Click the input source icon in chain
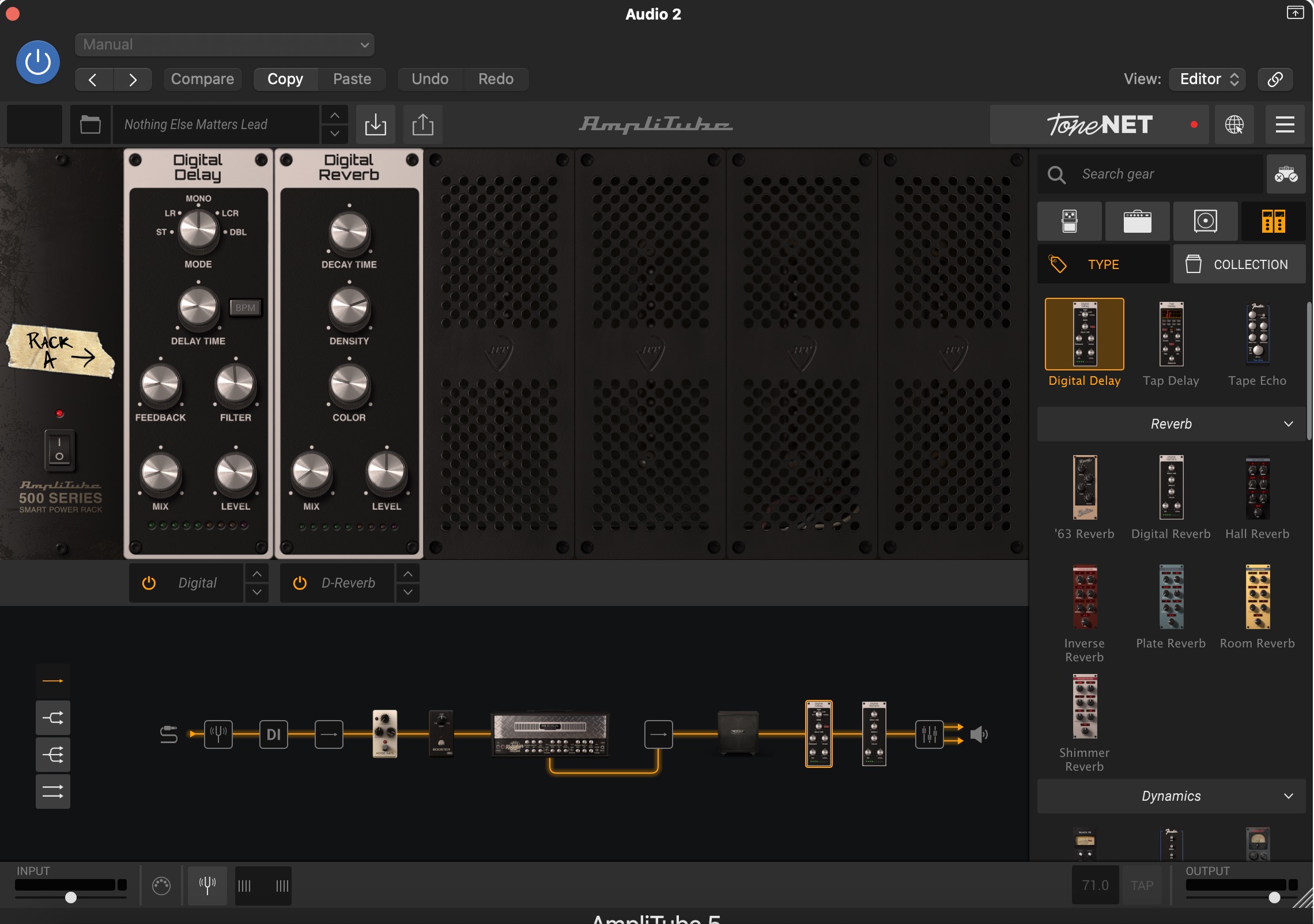 [169, 734]
